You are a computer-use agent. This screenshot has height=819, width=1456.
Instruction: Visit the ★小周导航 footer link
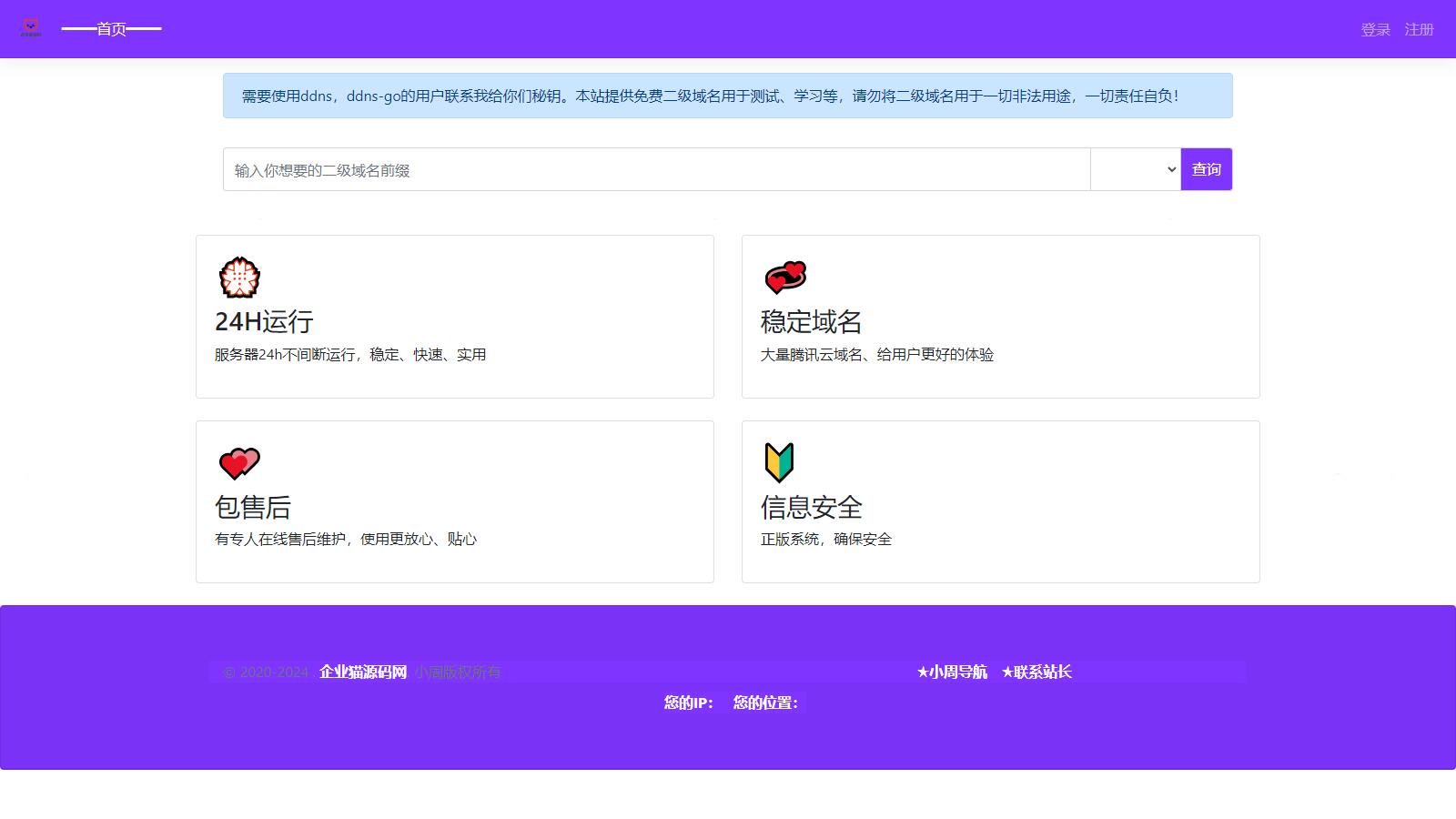pyautogui.click(x=952, y=672)
